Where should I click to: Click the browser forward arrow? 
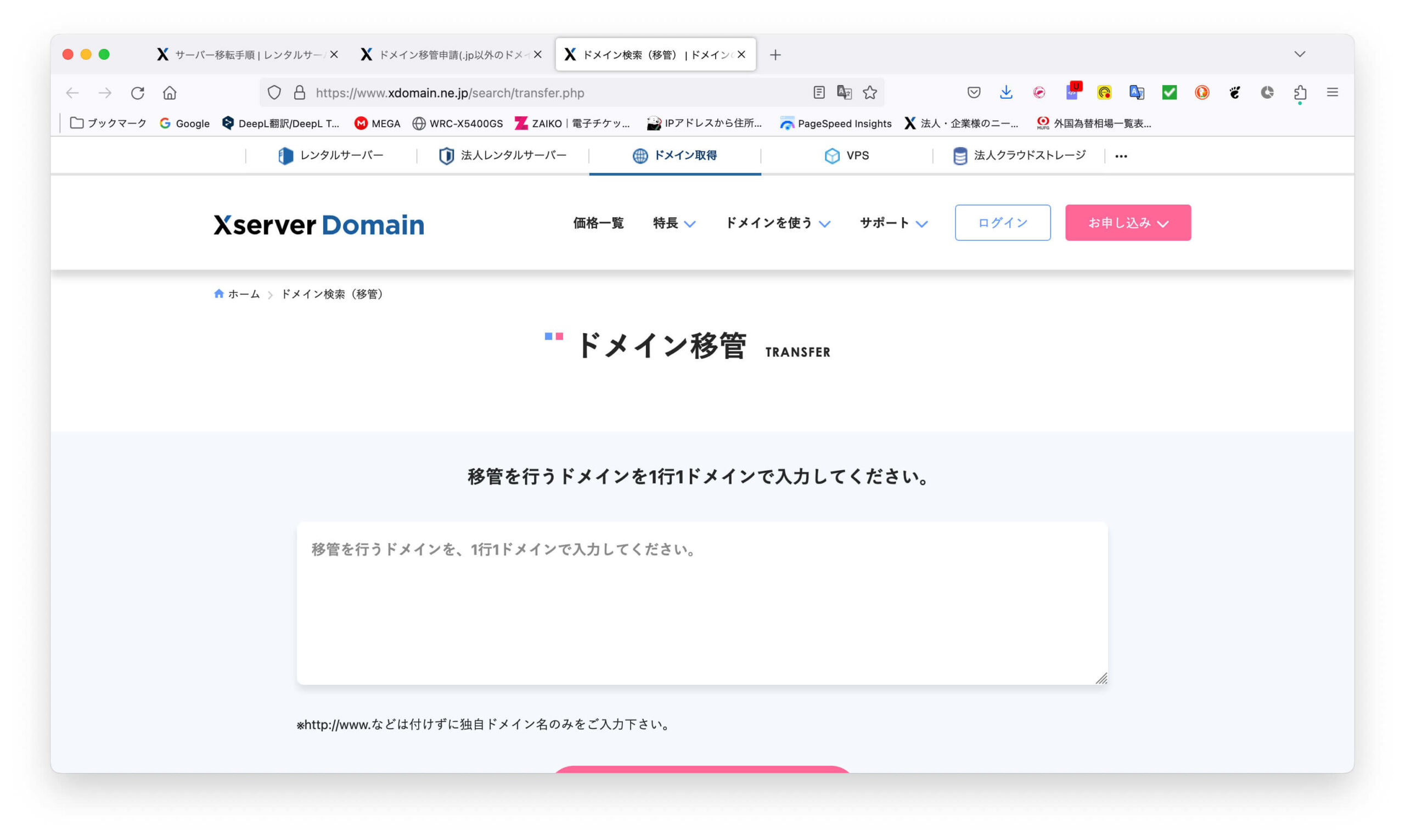(x=105, y=93)
